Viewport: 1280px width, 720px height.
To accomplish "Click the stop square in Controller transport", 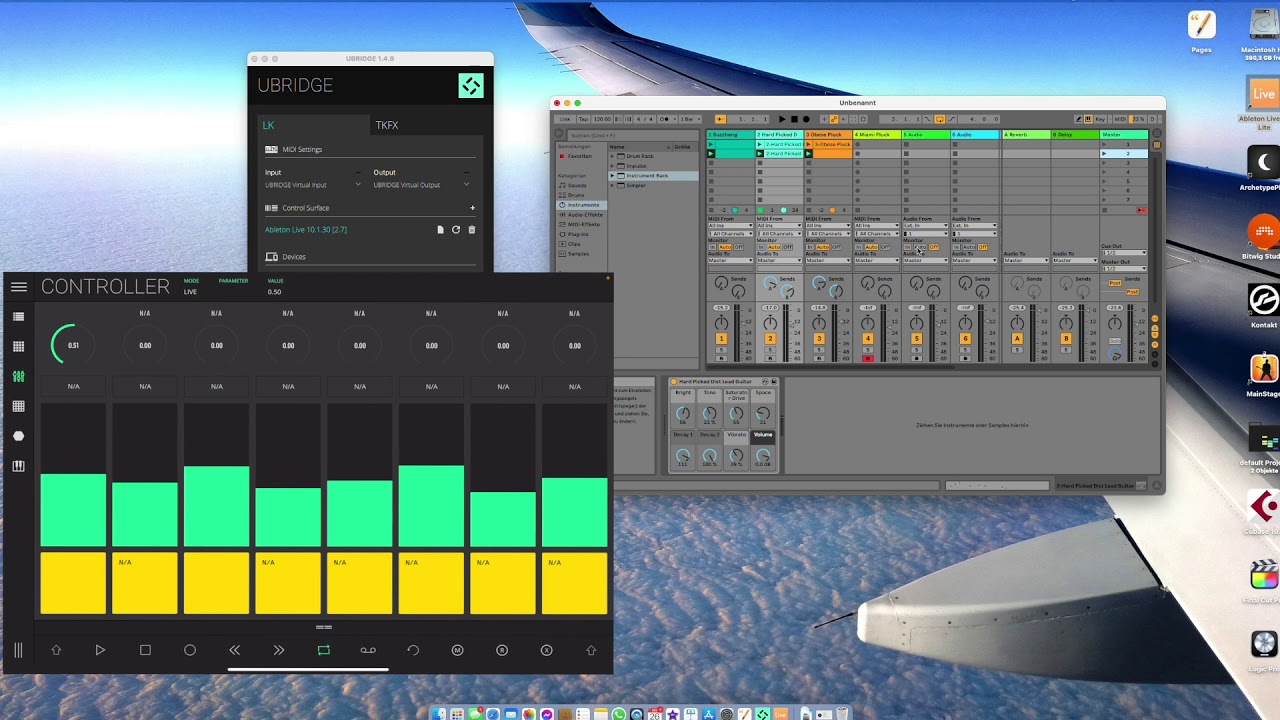I will 145,650.
